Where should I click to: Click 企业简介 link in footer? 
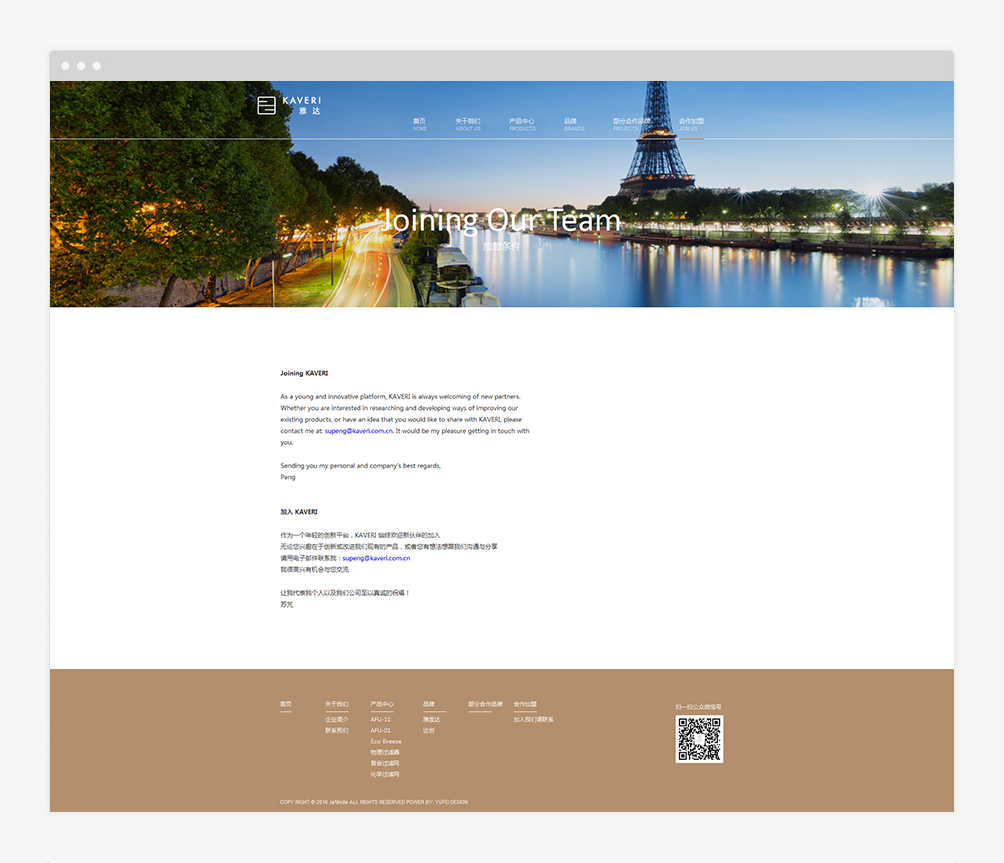click(x=336, y=719)
